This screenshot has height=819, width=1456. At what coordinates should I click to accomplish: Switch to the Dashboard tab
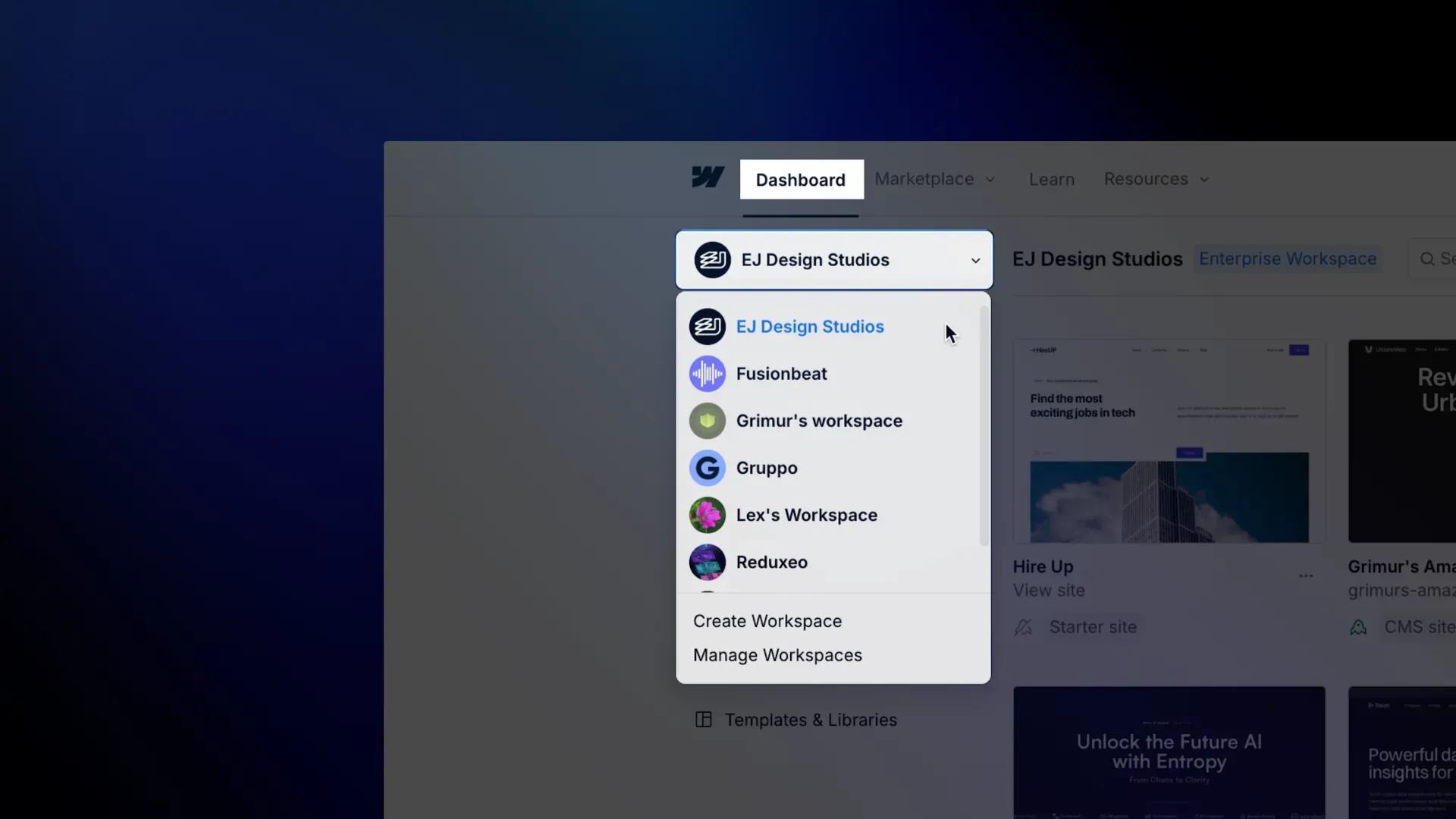point(801,179)
